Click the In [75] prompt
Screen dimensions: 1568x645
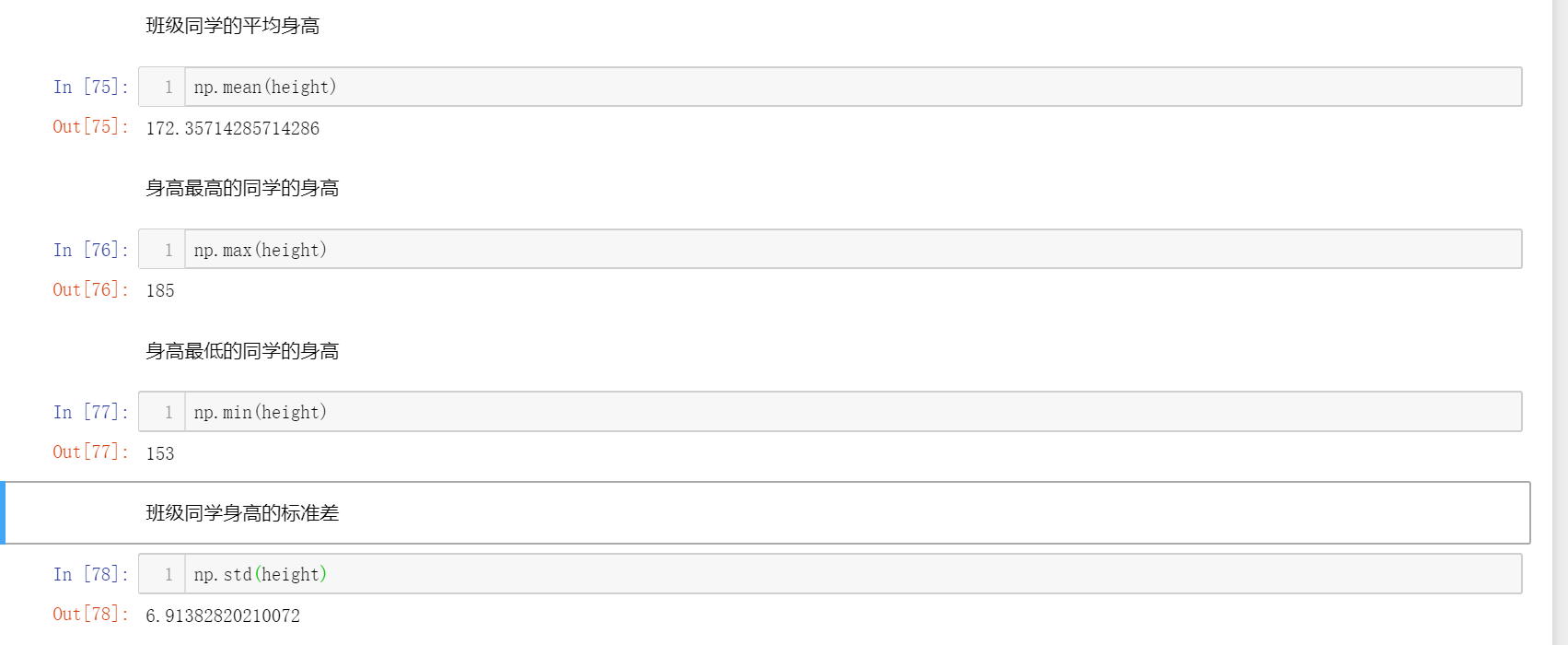90,87
